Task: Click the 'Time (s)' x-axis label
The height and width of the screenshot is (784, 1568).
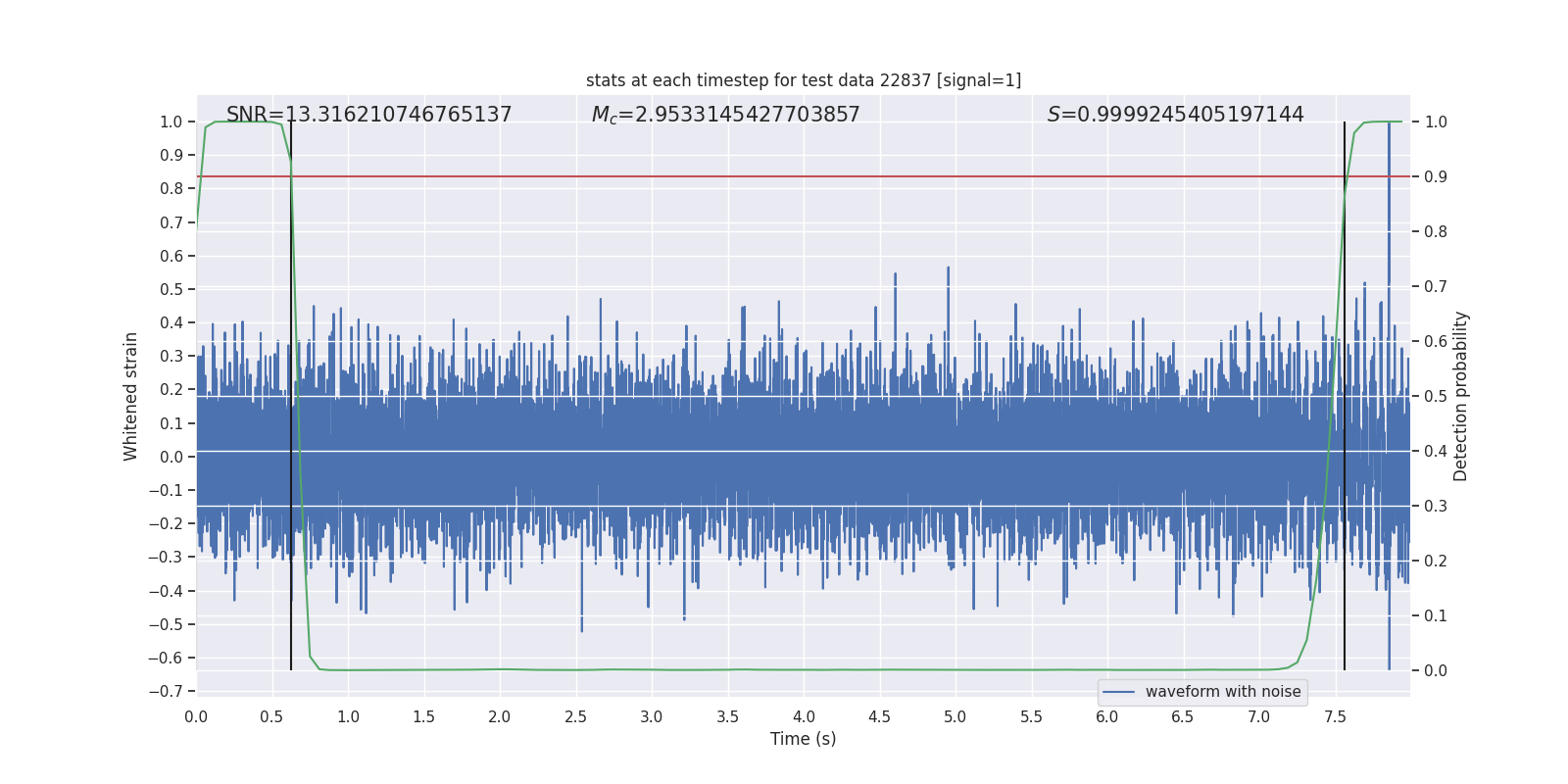Action: tap(803, 739)
